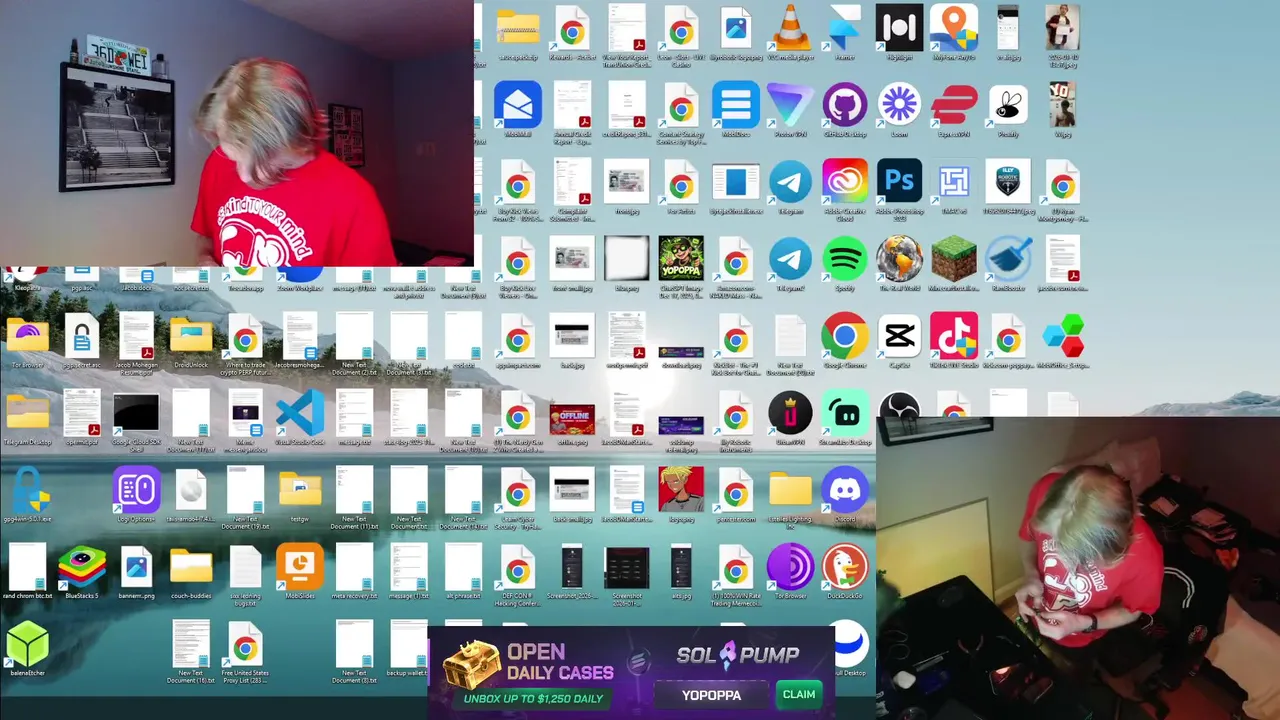The image size is (1280, 720).
Task: Open the Google Chrome shortcut
Action: pyautogui.click(x=845, y=337)
